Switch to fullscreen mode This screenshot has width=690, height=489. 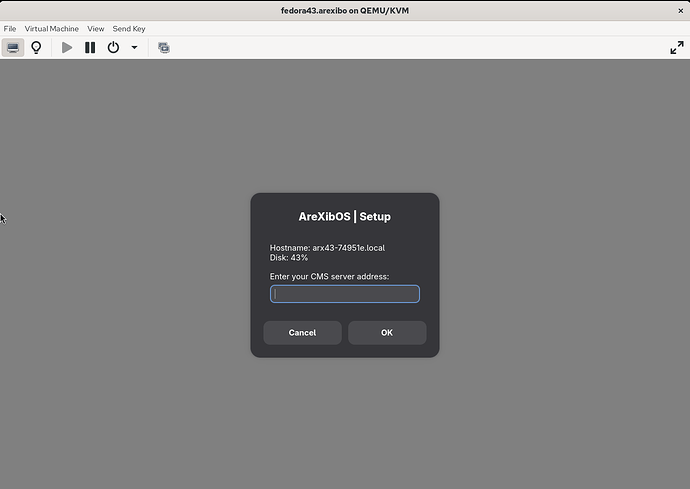pos(677,48)
